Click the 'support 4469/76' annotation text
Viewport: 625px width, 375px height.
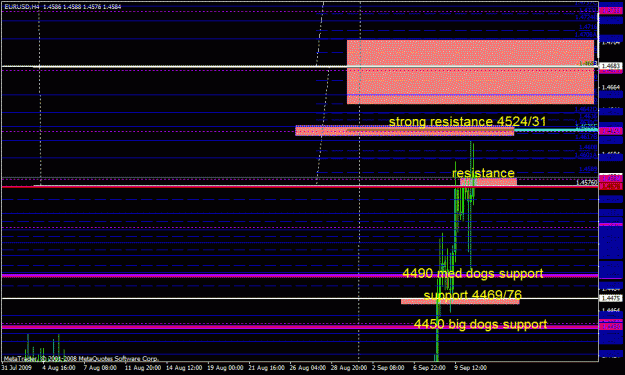point(473,295)
